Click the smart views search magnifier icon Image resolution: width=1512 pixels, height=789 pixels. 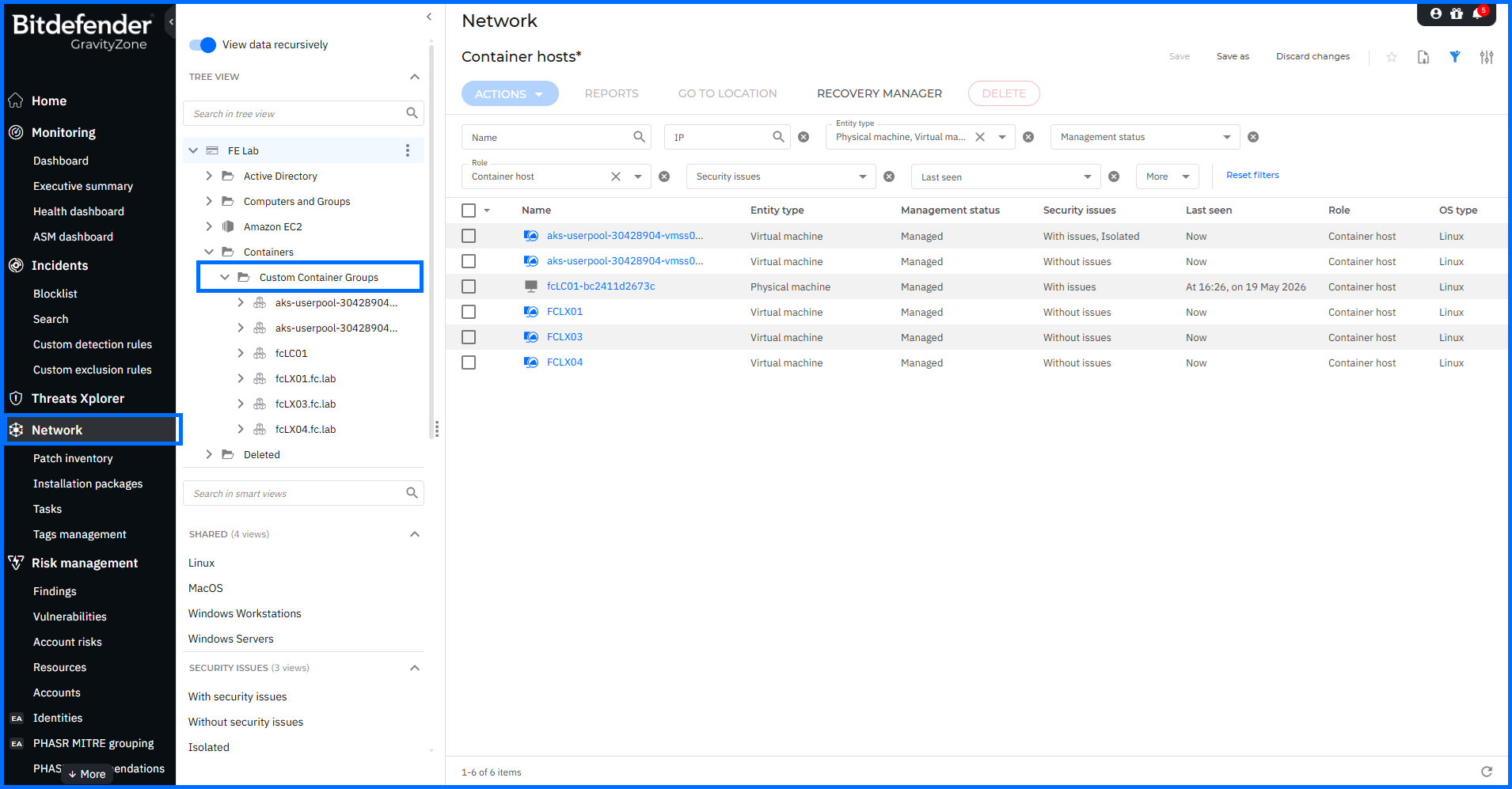pyautogui.click(x=412, y=493)
